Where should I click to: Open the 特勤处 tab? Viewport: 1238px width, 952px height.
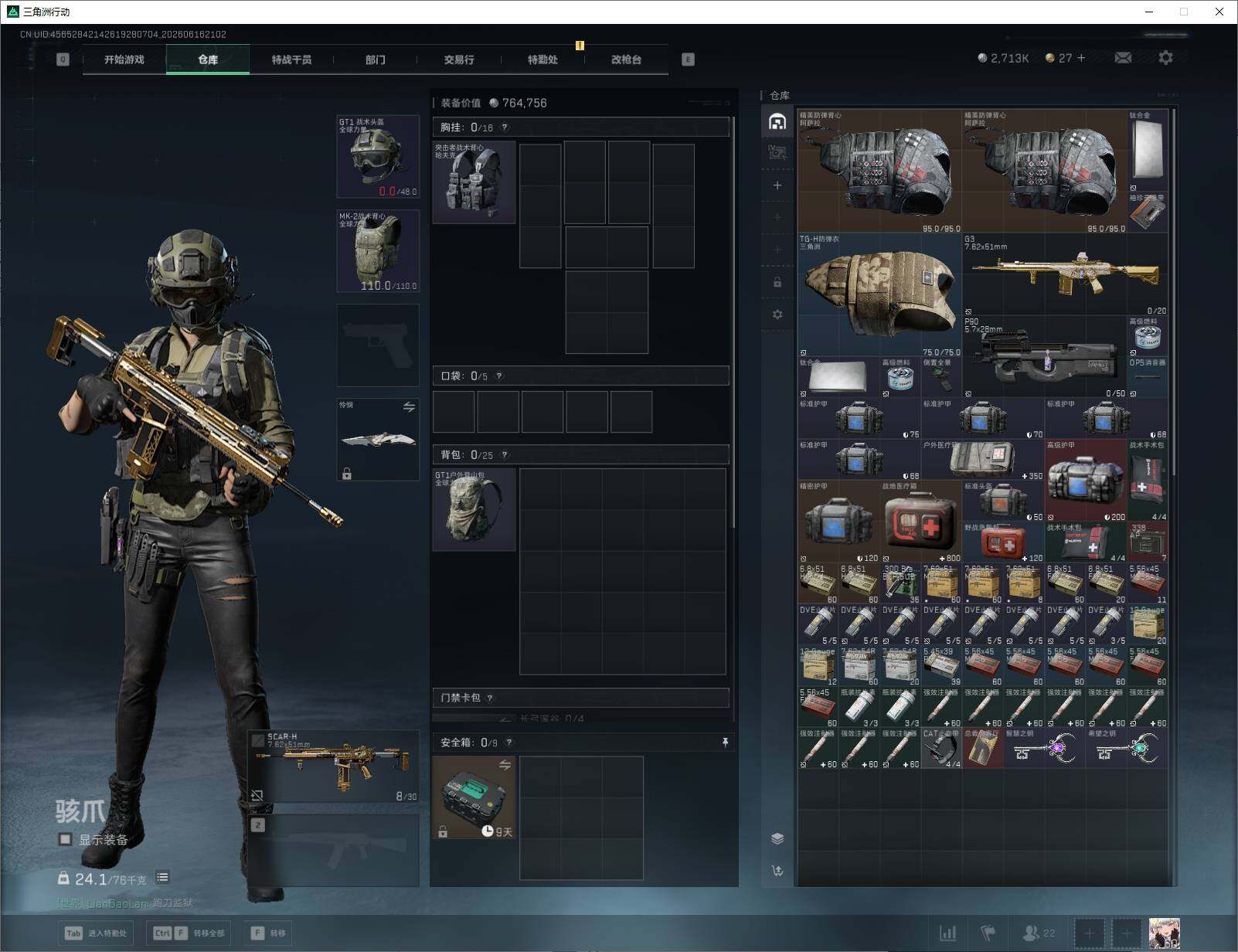(x=542, y=59)
